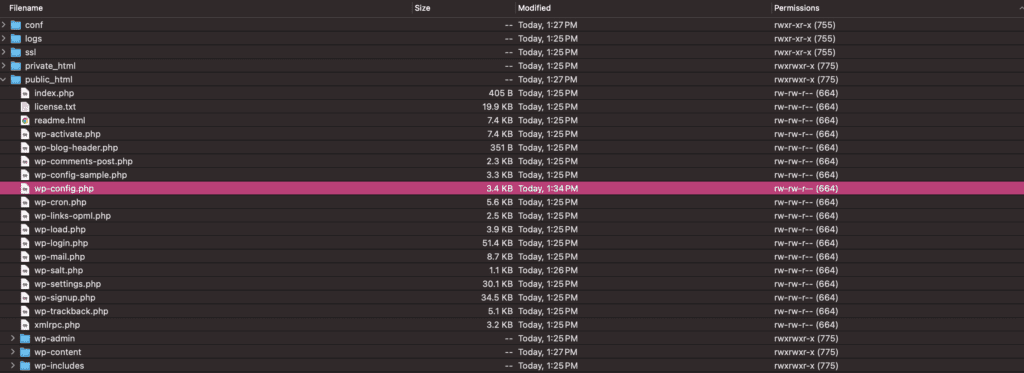Click the xmlrpc.php file icon

click(x=25, y=325)
